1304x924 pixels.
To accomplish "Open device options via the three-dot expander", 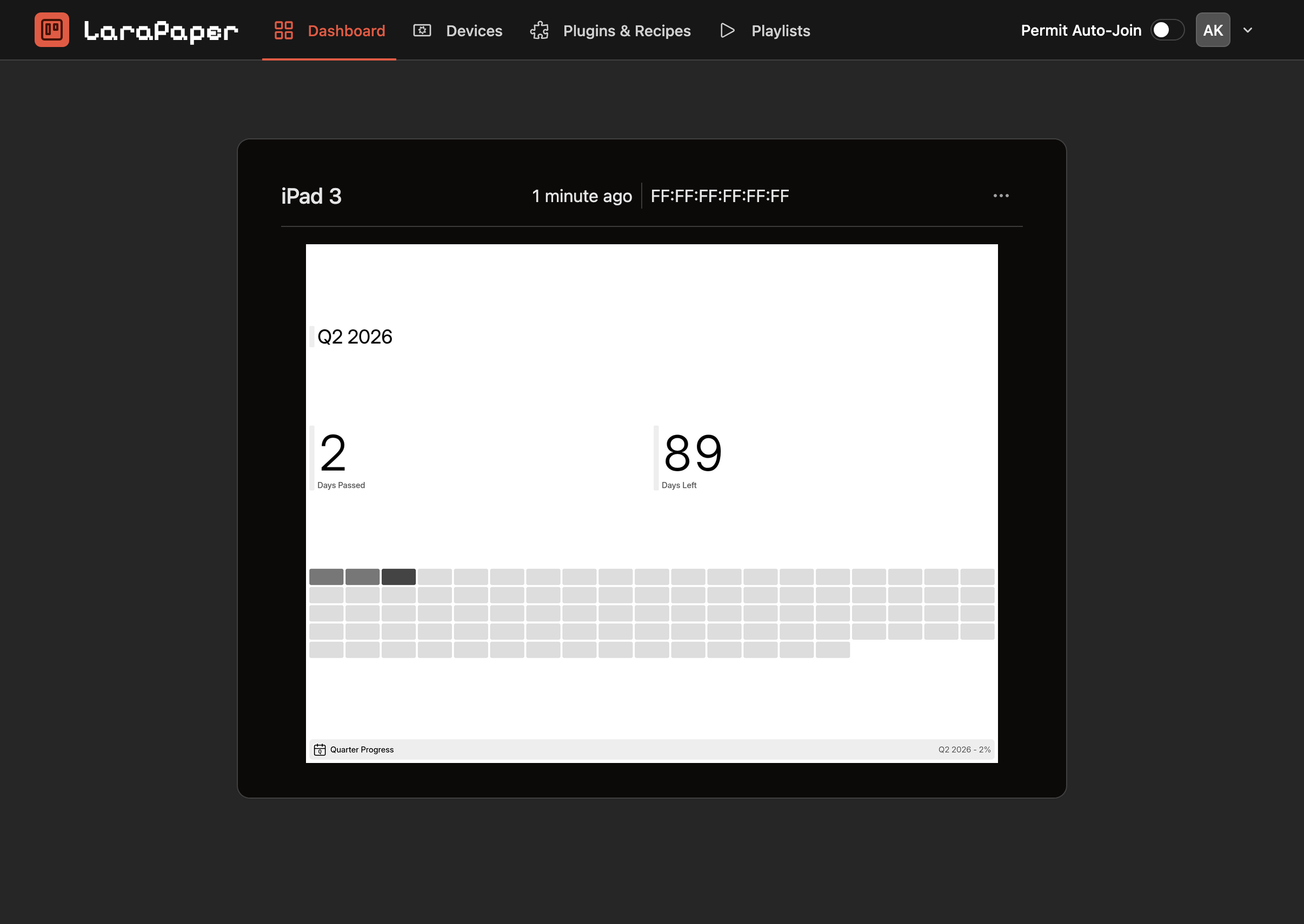I will coord(1001,196).
